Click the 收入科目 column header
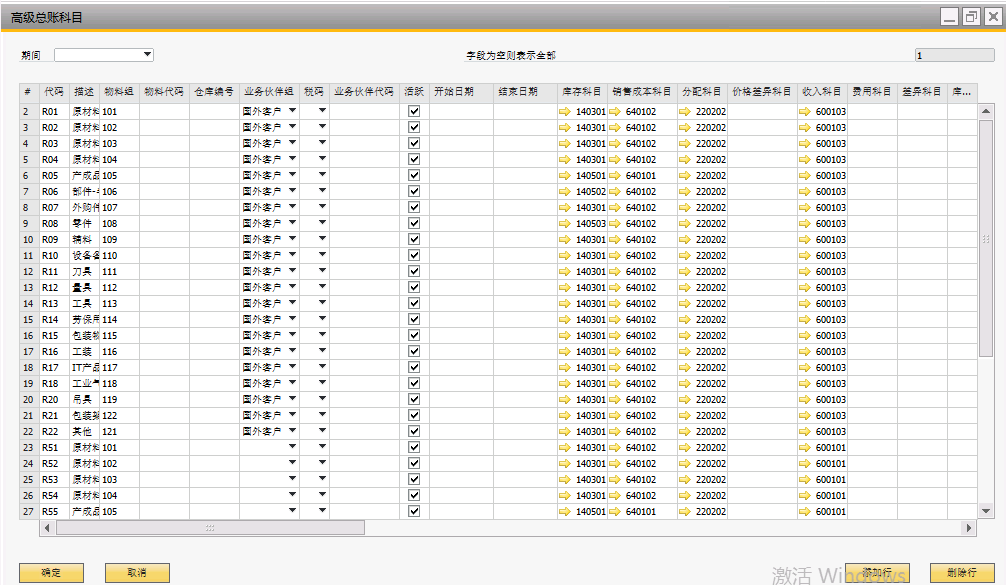This screenshot has width=1006, height=585. click(822, 92)
